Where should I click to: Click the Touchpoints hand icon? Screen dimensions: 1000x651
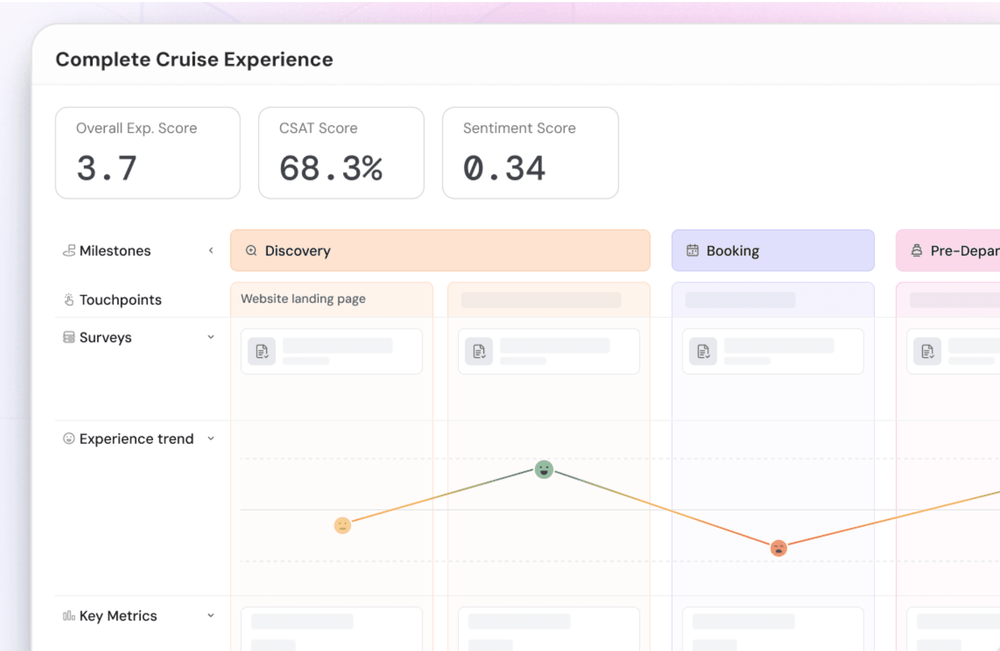[69, 300]
